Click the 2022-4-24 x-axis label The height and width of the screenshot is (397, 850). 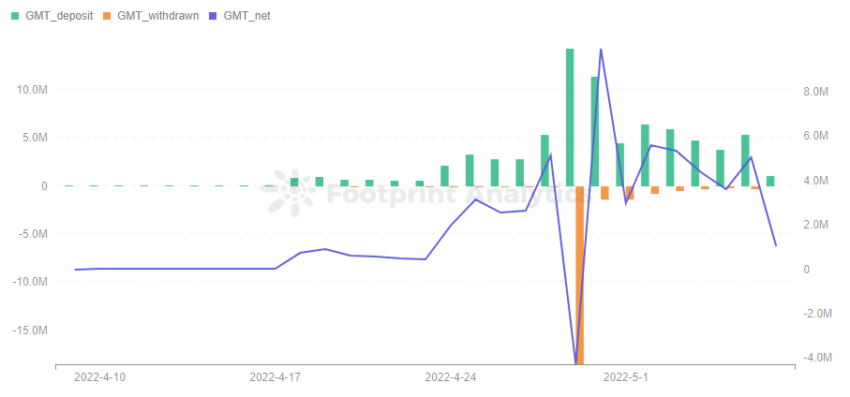pos(451,377)
